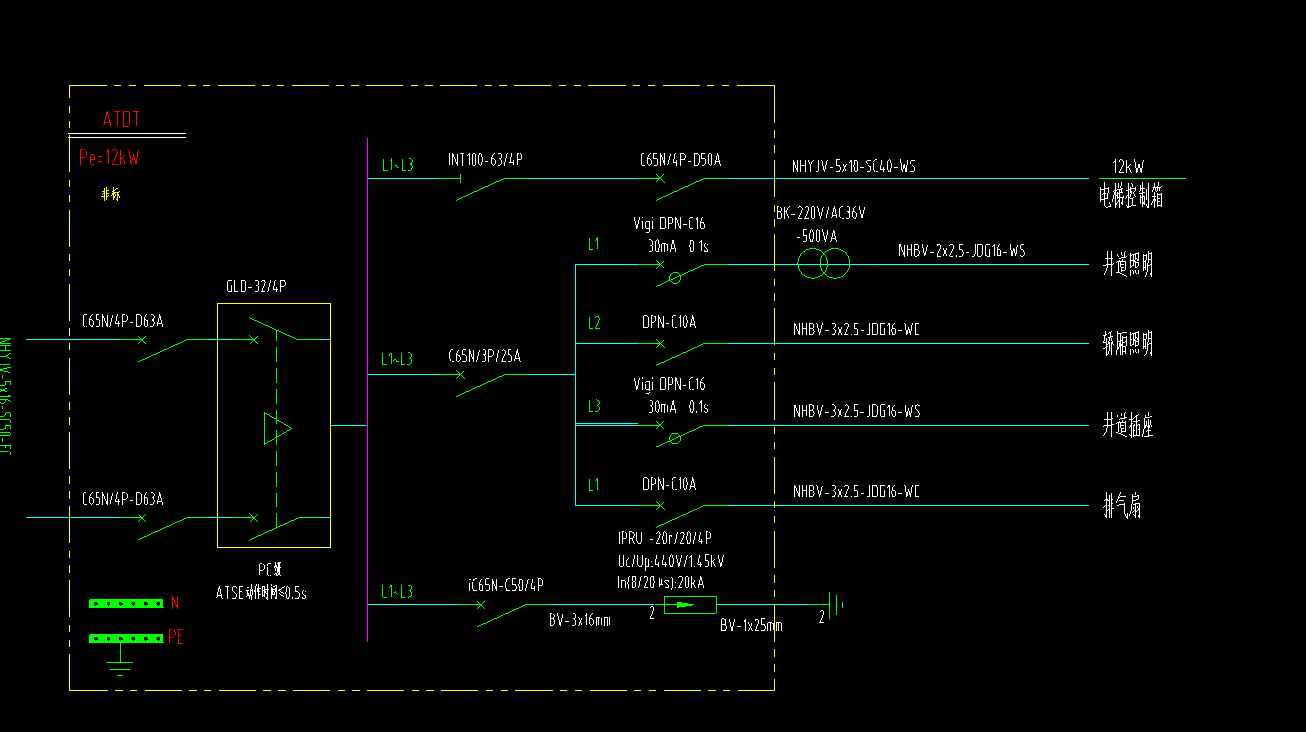Screen dimensions: 1306x732
Task: Select the BK-220V/AC36V transformer label
Action: pyautogui.click(x=820, y=214)
